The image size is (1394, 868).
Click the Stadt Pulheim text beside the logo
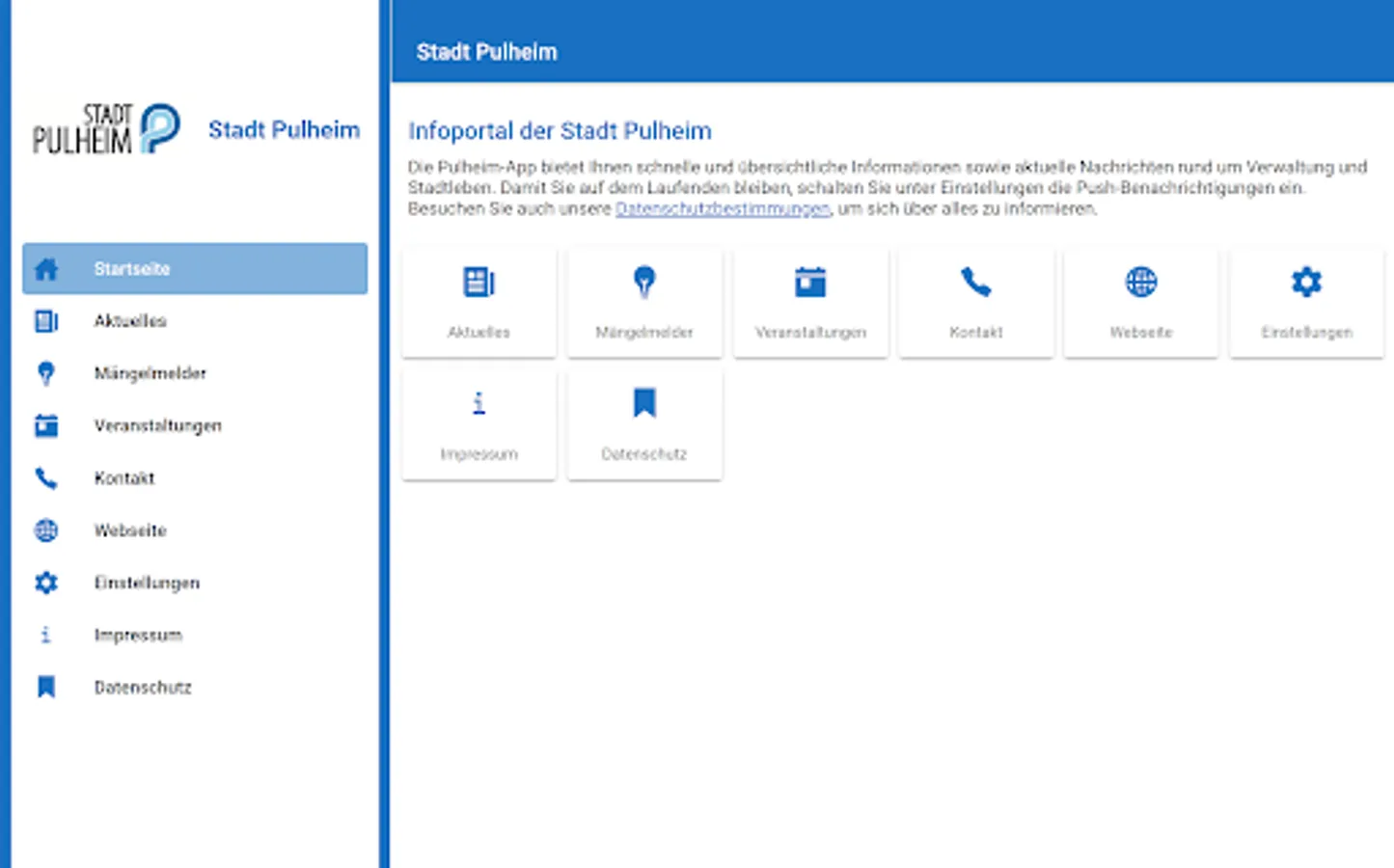click(x=284, y=129)
